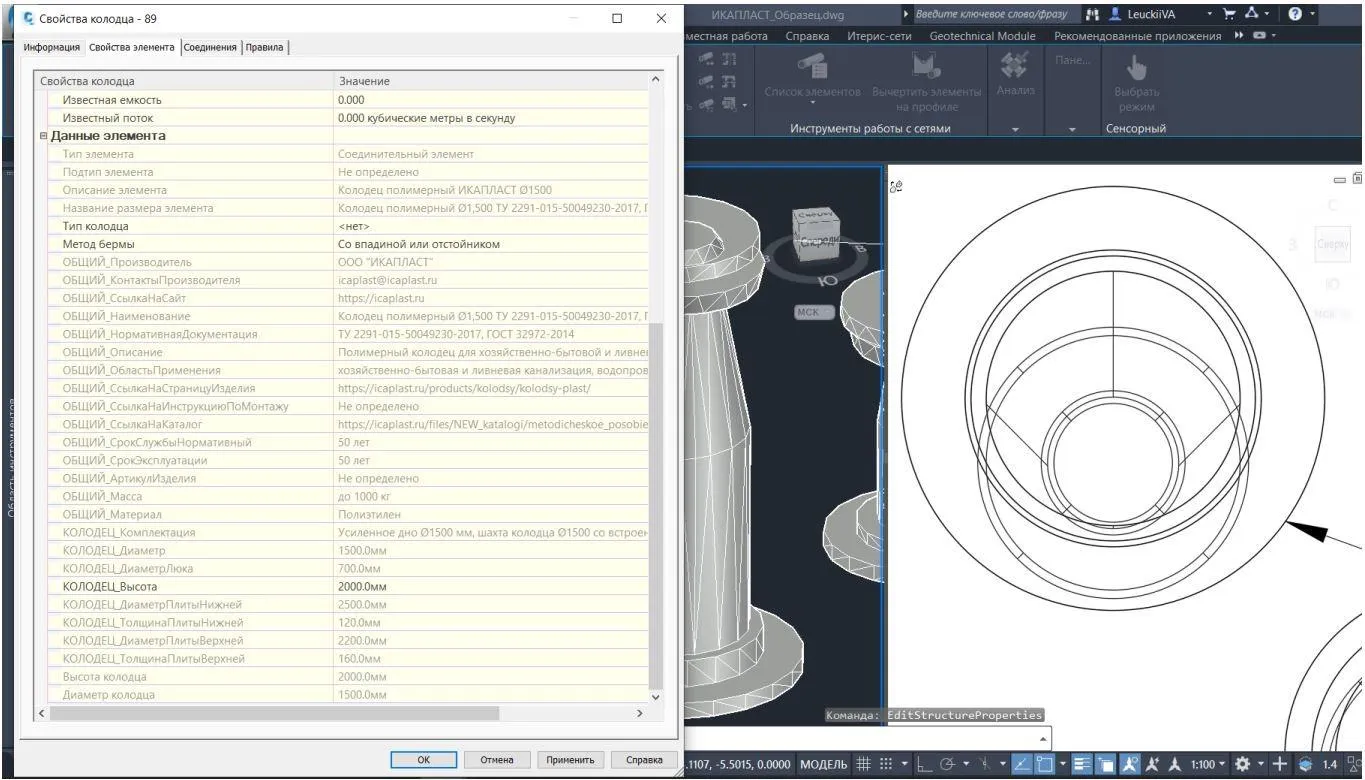Viewport: 1365px width, 780px height.
Task: Click the Отмена button
Action: (497, 760)
